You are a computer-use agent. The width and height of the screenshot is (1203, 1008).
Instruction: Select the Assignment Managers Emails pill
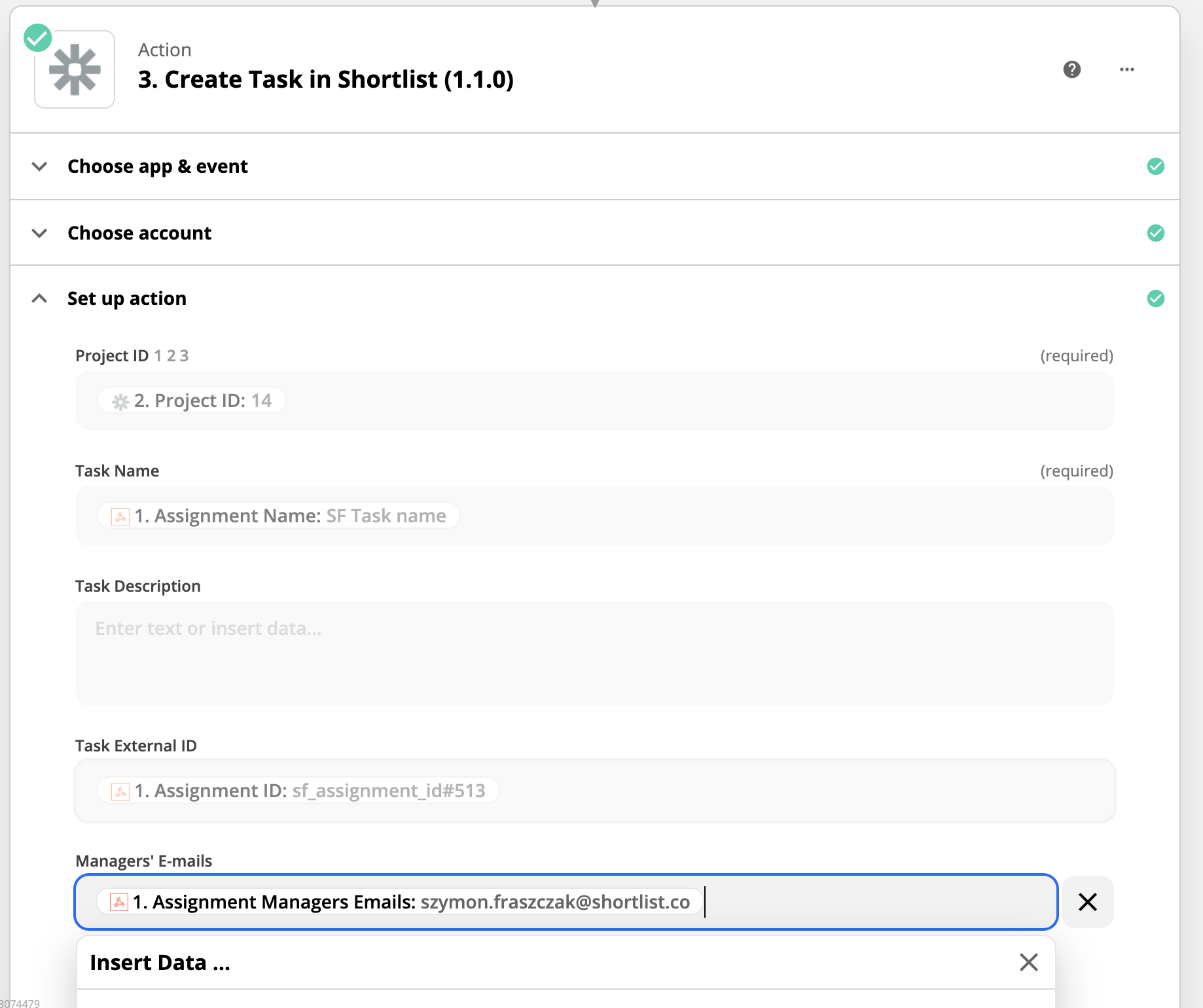click(x=399, y=902)
